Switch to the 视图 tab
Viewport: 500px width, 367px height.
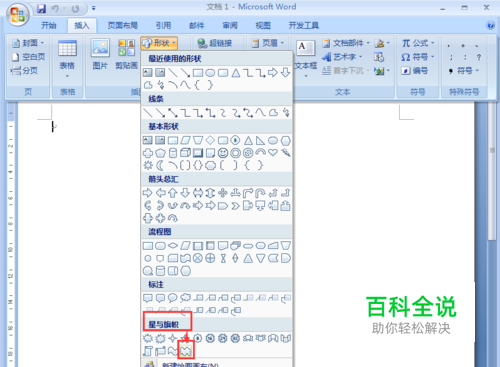click(x=263, y=25)
